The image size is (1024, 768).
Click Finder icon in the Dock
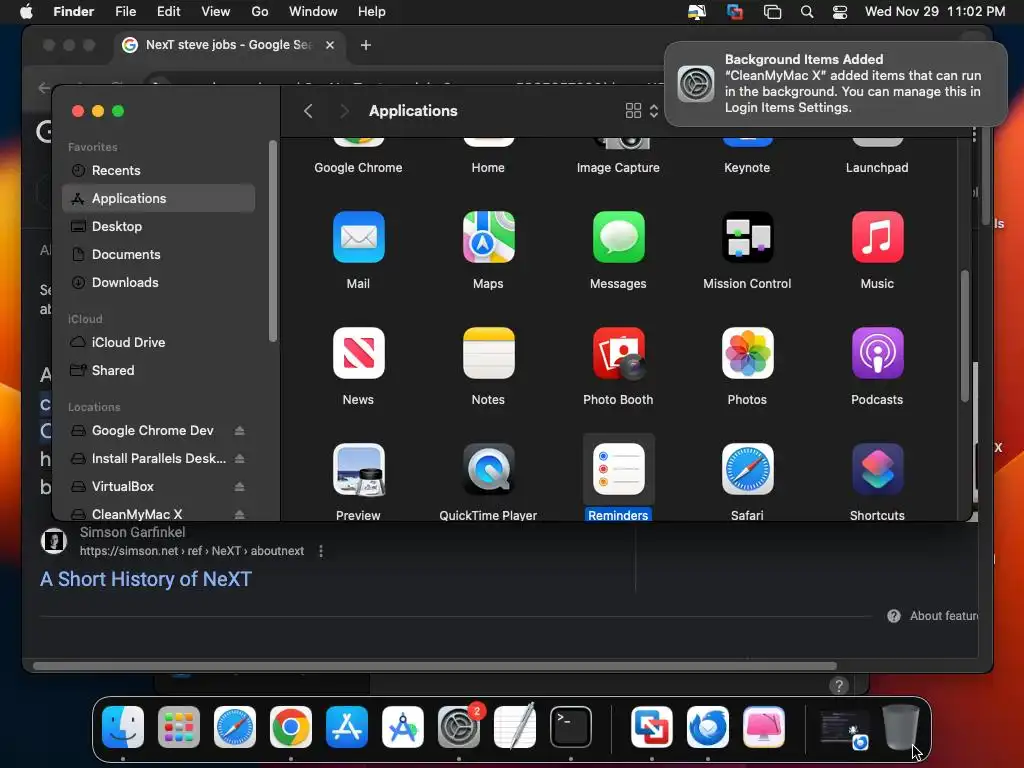(x=123, y=727)
